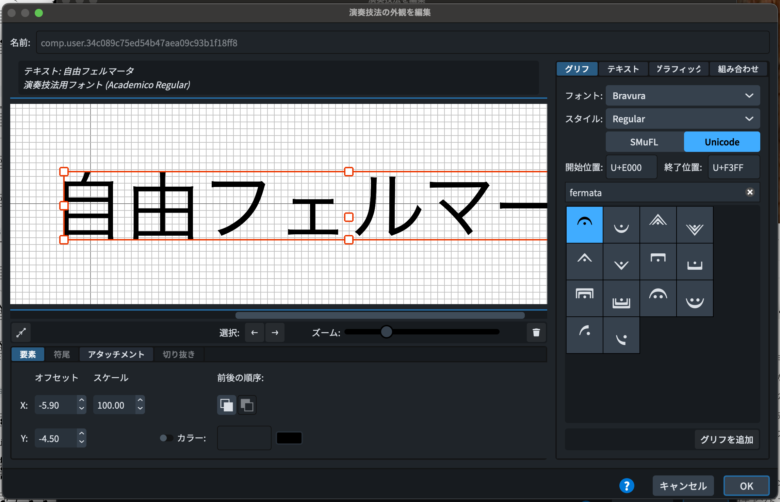This screenshot has width=780, height=502.
Task: Switch glyph range to Unicode
Action: (722, 142)
